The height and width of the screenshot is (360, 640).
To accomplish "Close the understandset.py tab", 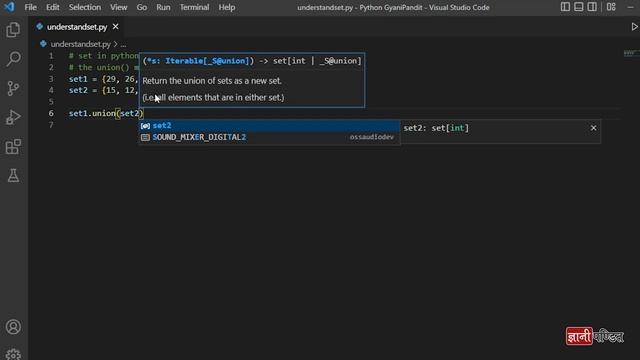I will (116, 27).
